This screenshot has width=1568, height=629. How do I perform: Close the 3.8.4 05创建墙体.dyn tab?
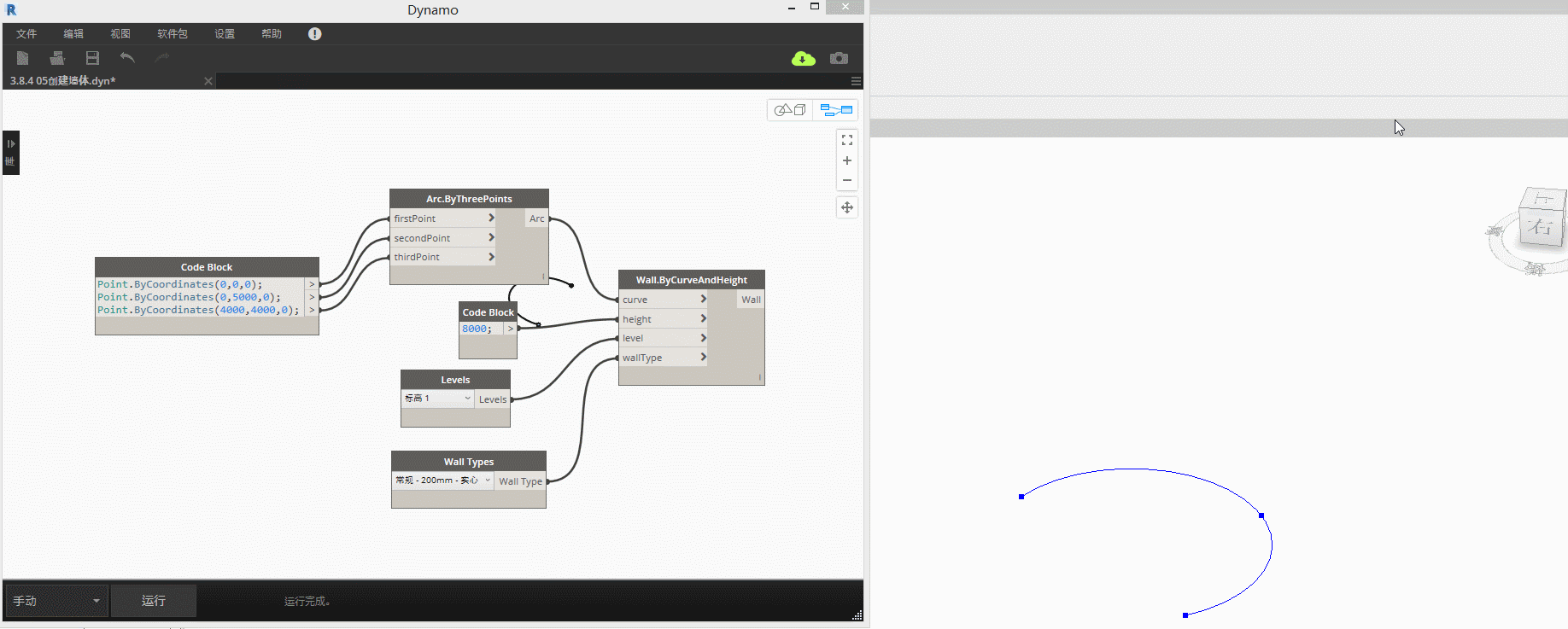pos(208,81)
